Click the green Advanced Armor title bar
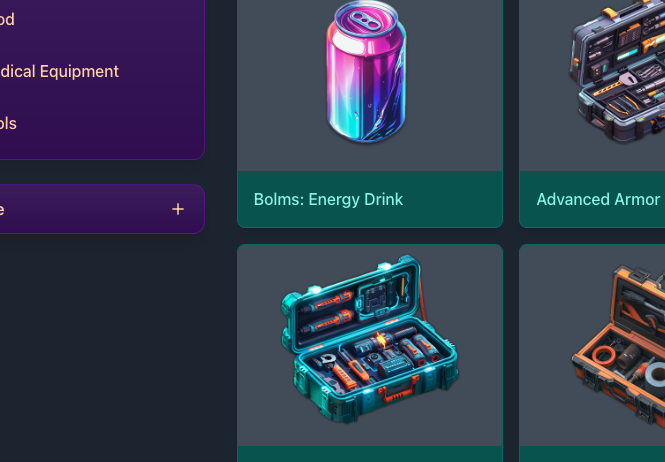The image size is (665, 462). tap(592, 199)
